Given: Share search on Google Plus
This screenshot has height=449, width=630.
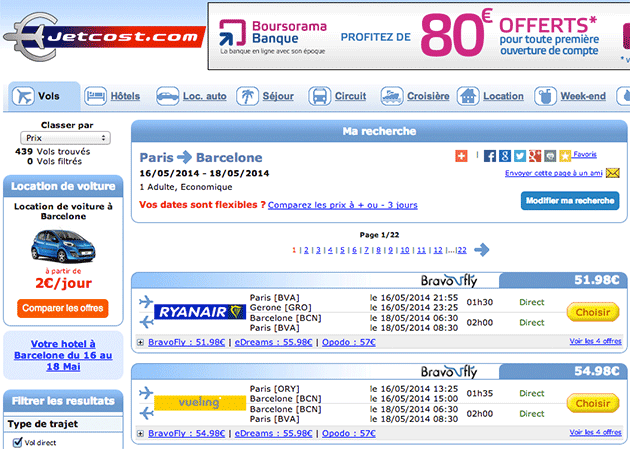Looking at the screenshot, I should [x=535, y=156].
